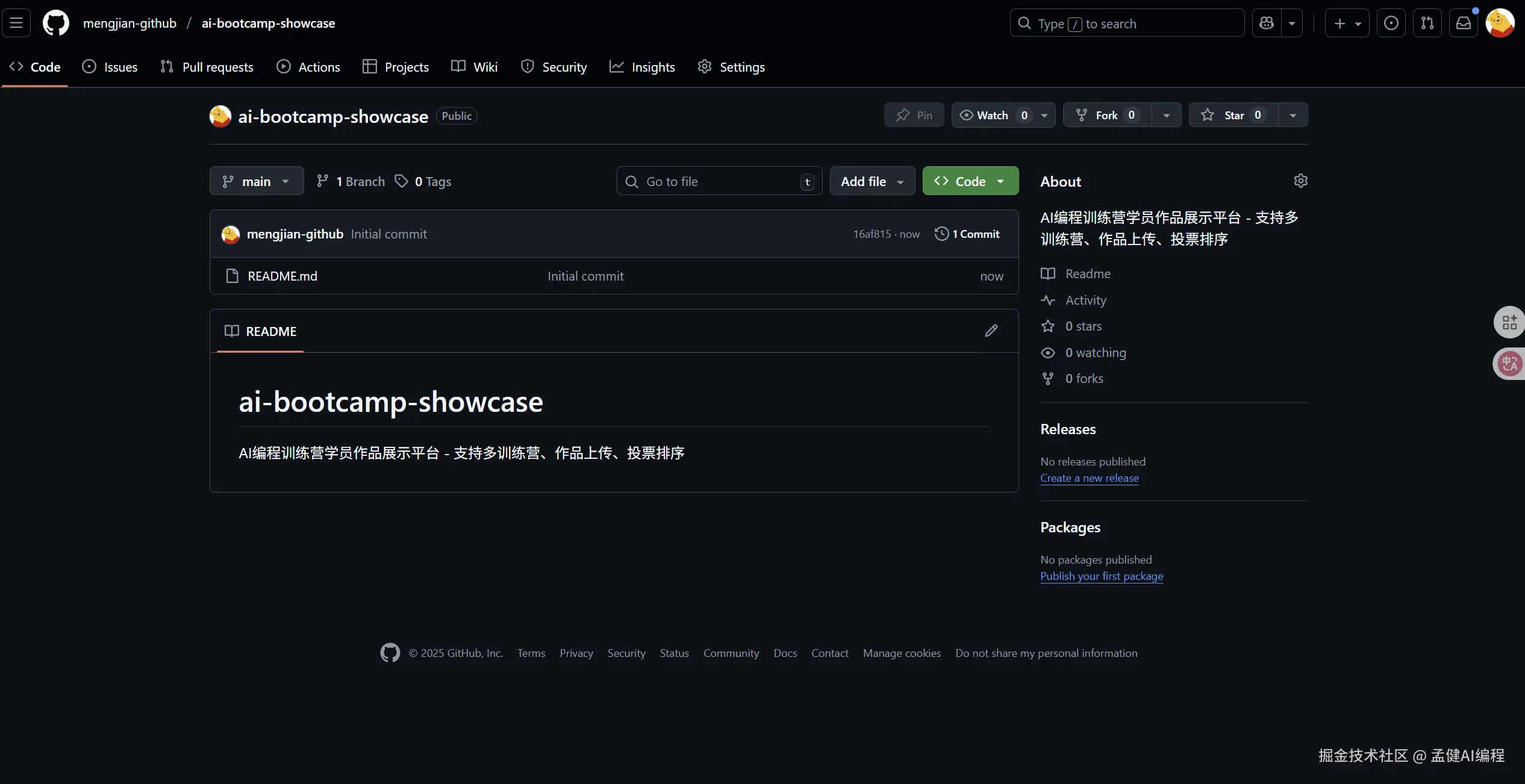1525x784 pixels.
Task: Click the Create a new release link
Action: coord(1090,478)
